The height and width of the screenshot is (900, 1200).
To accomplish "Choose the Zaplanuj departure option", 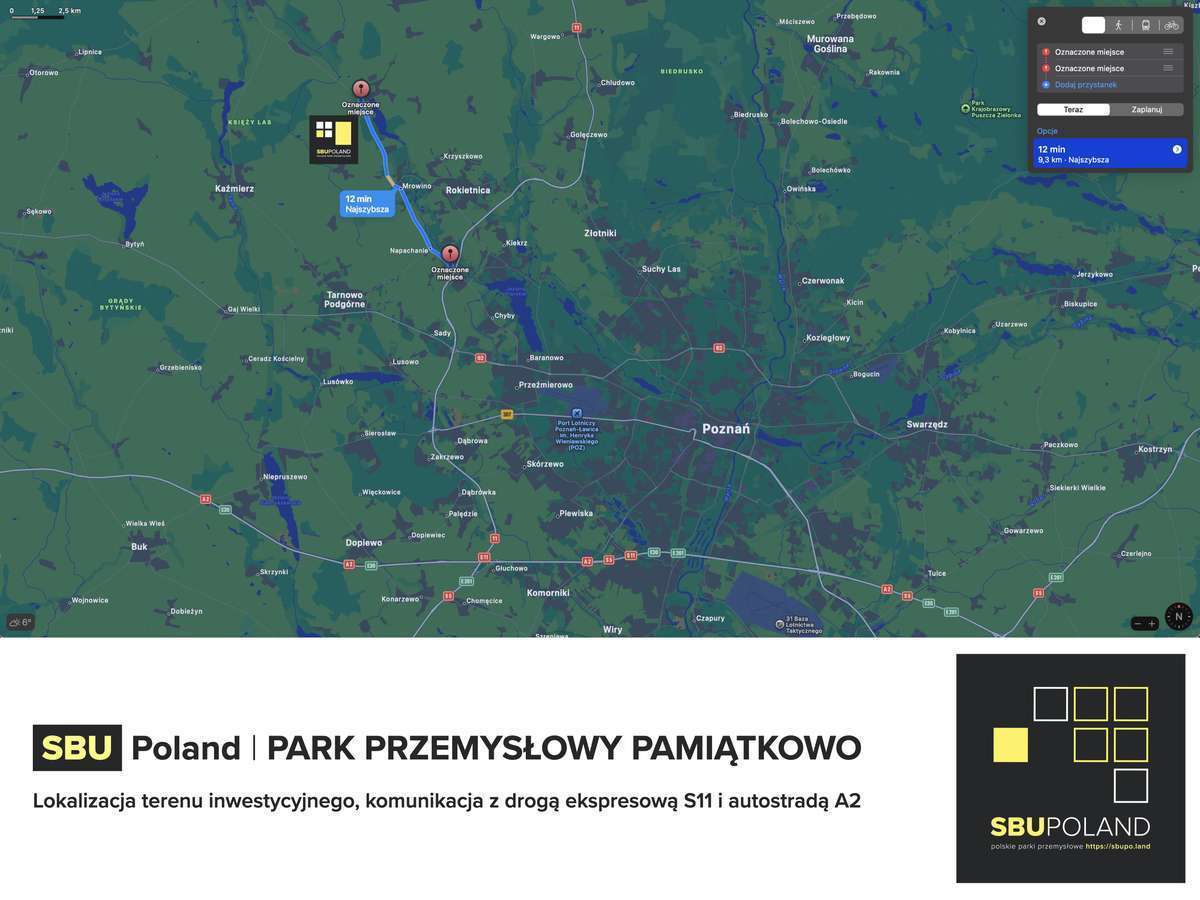I will click(x=1146, y=110).
